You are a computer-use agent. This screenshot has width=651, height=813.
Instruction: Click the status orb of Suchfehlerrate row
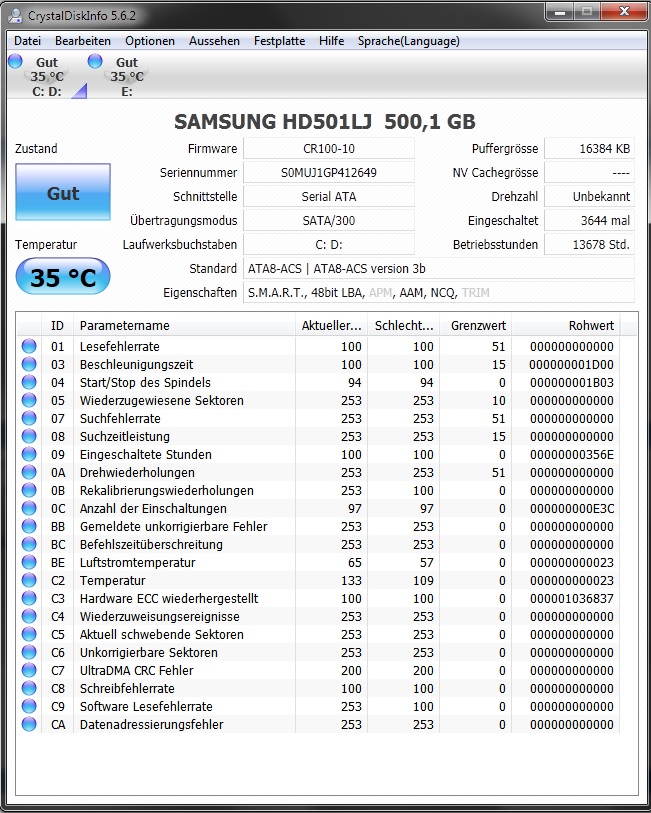click(x=29, y=418)
